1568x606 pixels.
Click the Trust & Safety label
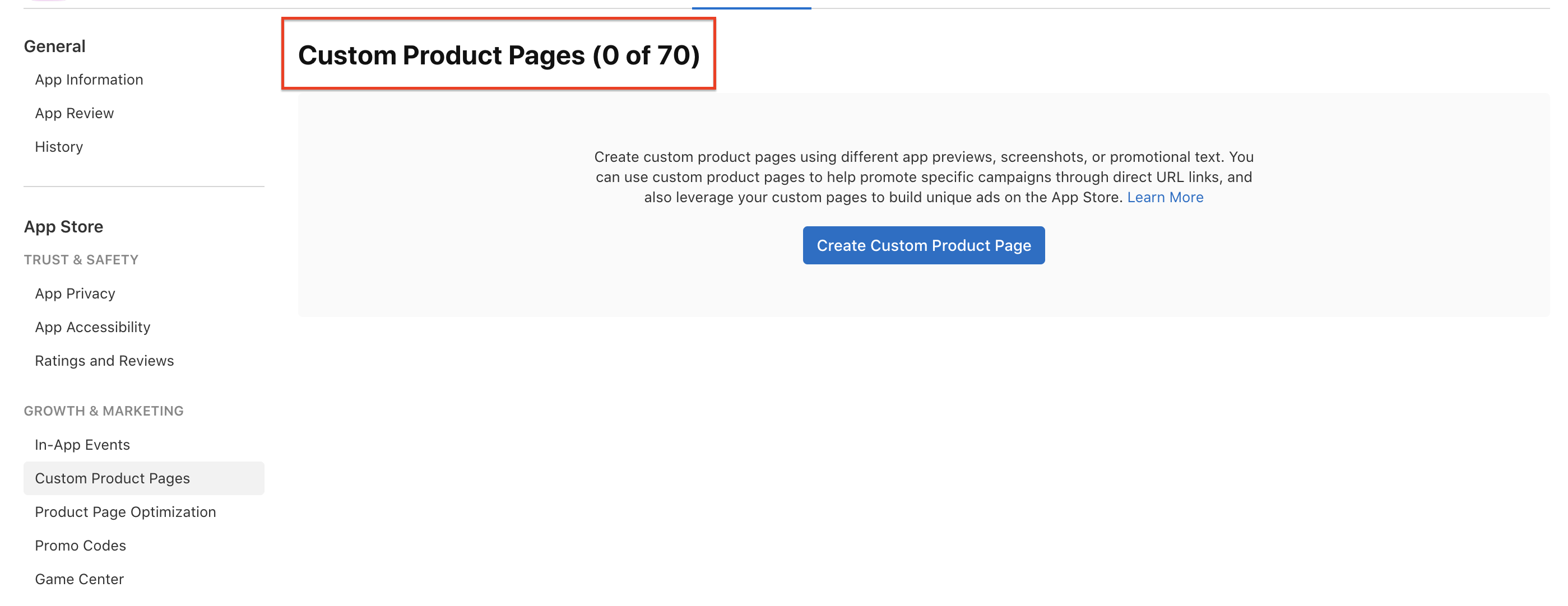[81, 259]
